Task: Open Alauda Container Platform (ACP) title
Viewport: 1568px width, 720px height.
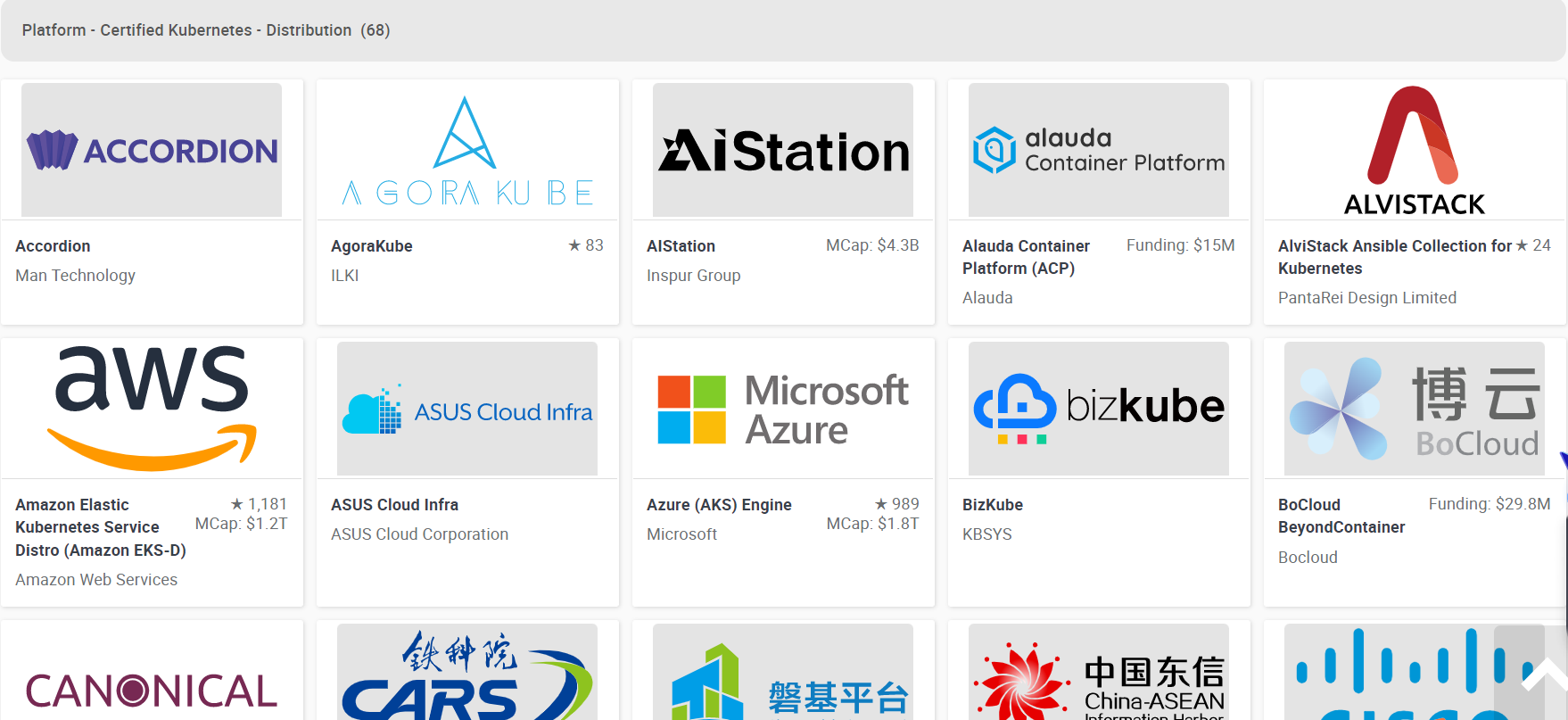Action: coord(1027,257)
